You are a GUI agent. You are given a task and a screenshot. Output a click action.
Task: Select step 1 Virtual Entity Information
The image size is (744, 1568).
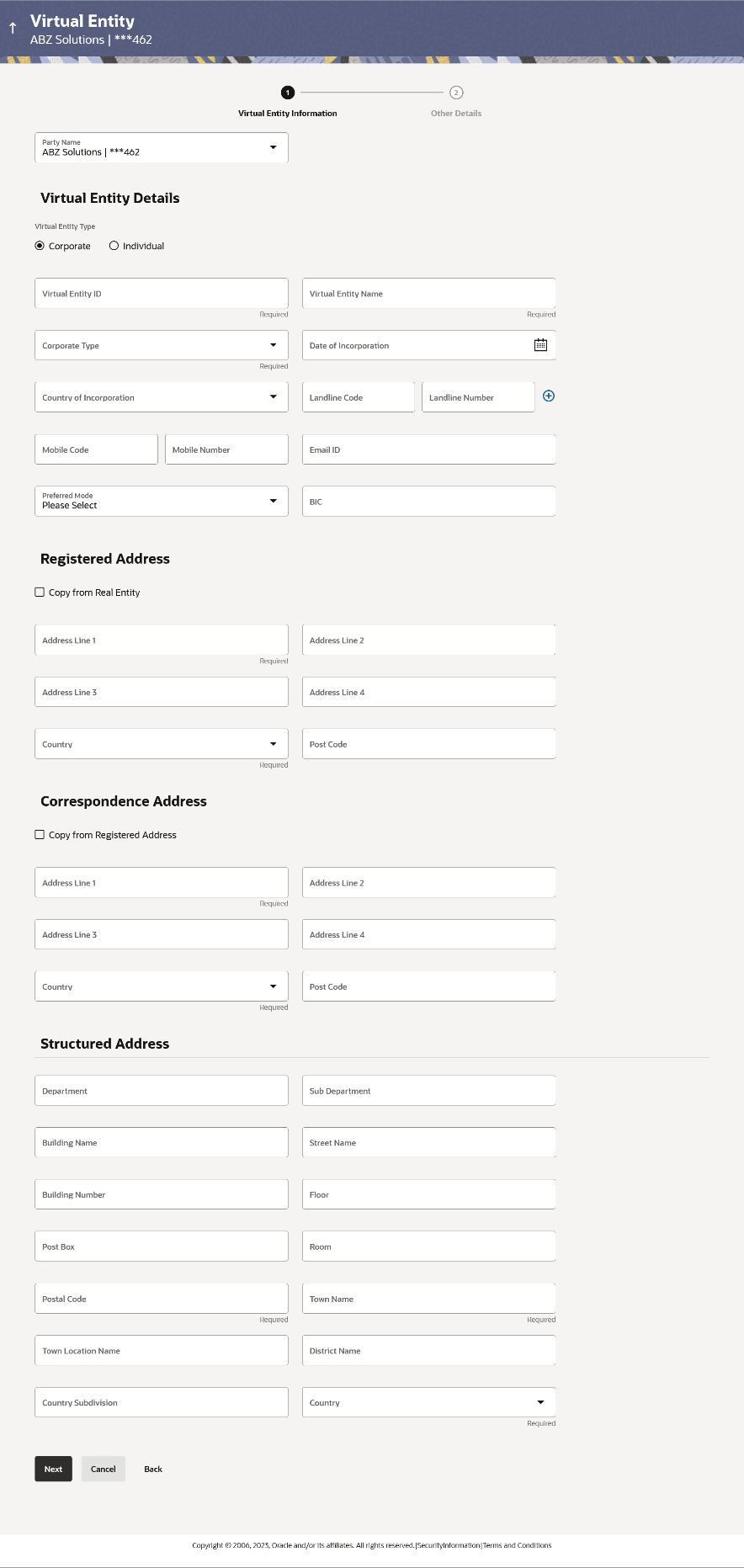[x=288, y=93]
